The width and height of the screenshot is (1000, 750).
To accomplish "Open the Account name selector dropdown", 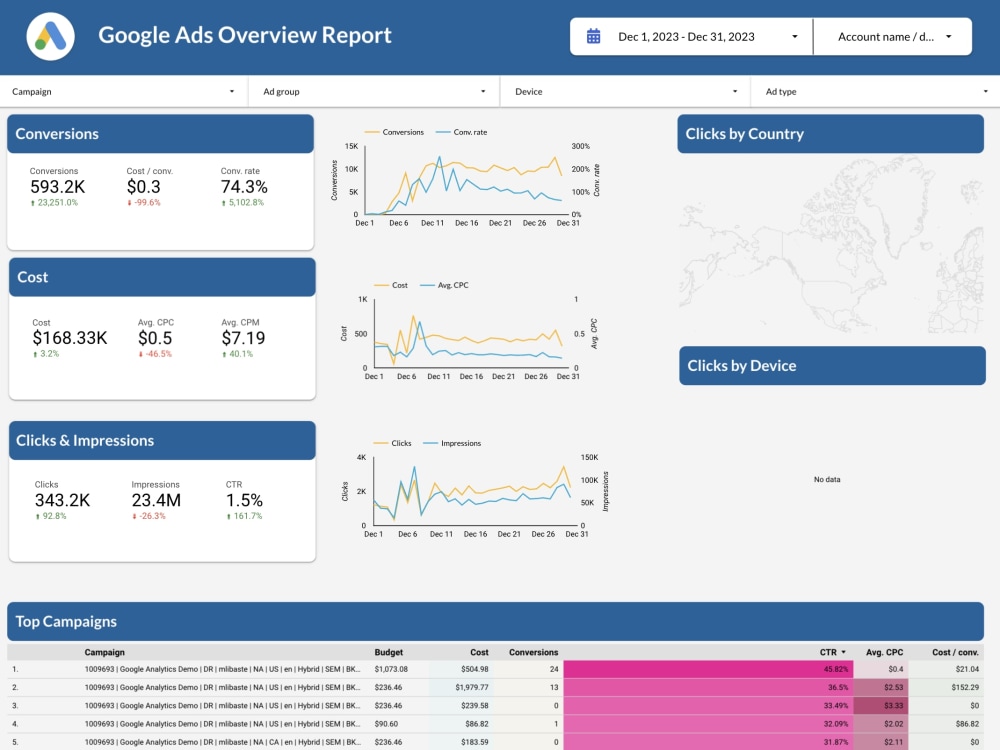I will (x=892, y=36).
